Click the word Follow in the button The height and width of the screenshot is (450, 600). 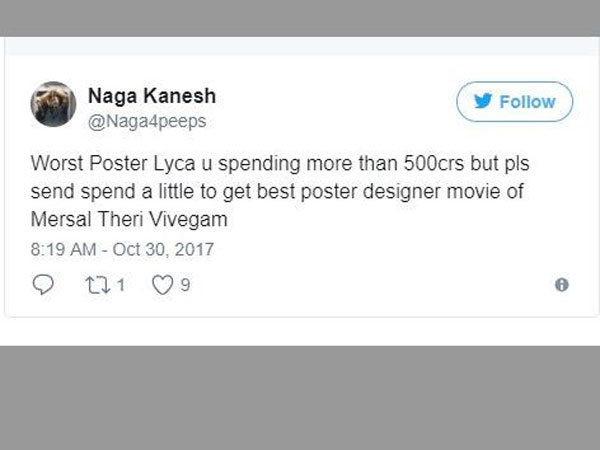(x=526, y=102)
